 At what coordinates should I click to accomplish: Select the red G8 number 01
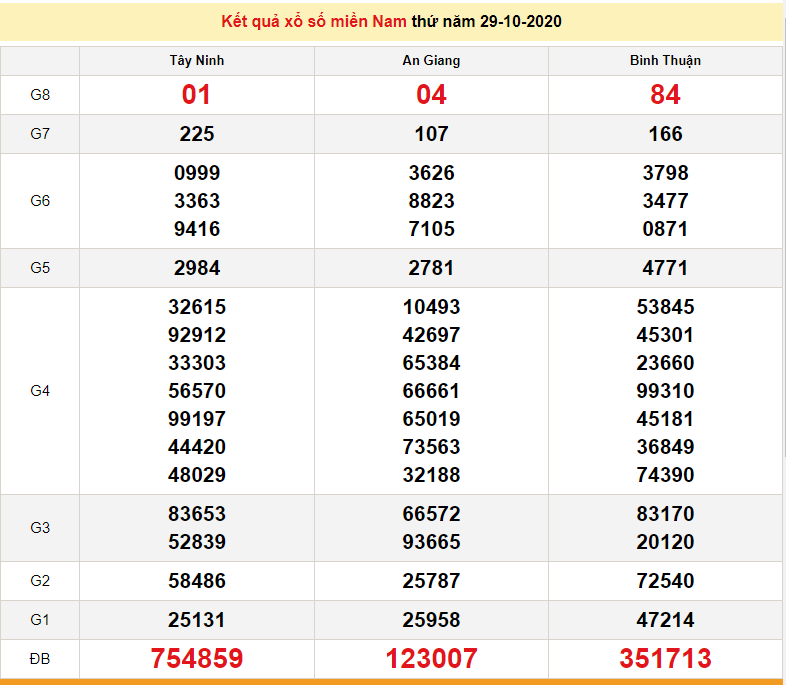(x=196, y=95)
